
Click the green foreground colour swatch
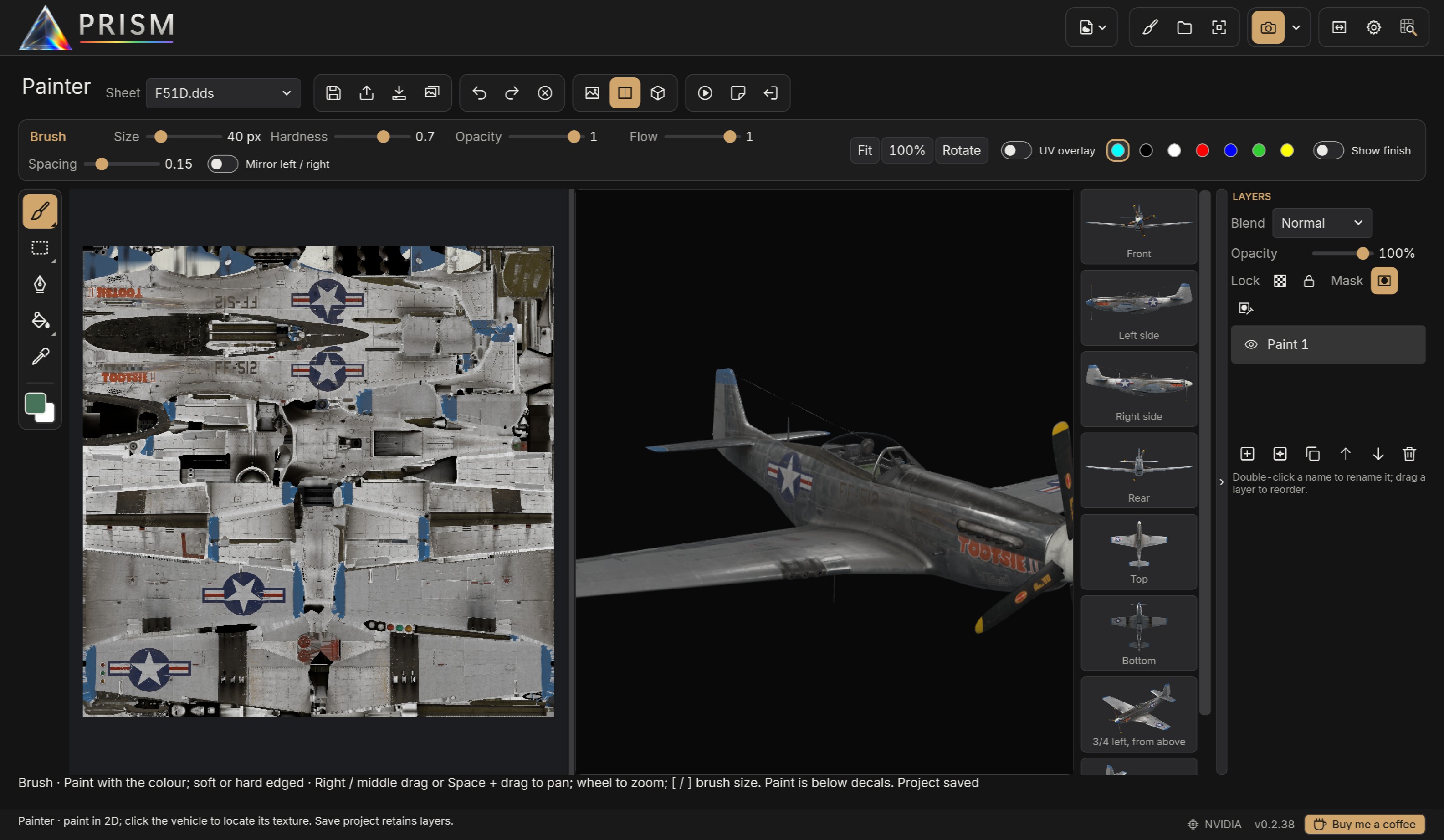point(36,404)
